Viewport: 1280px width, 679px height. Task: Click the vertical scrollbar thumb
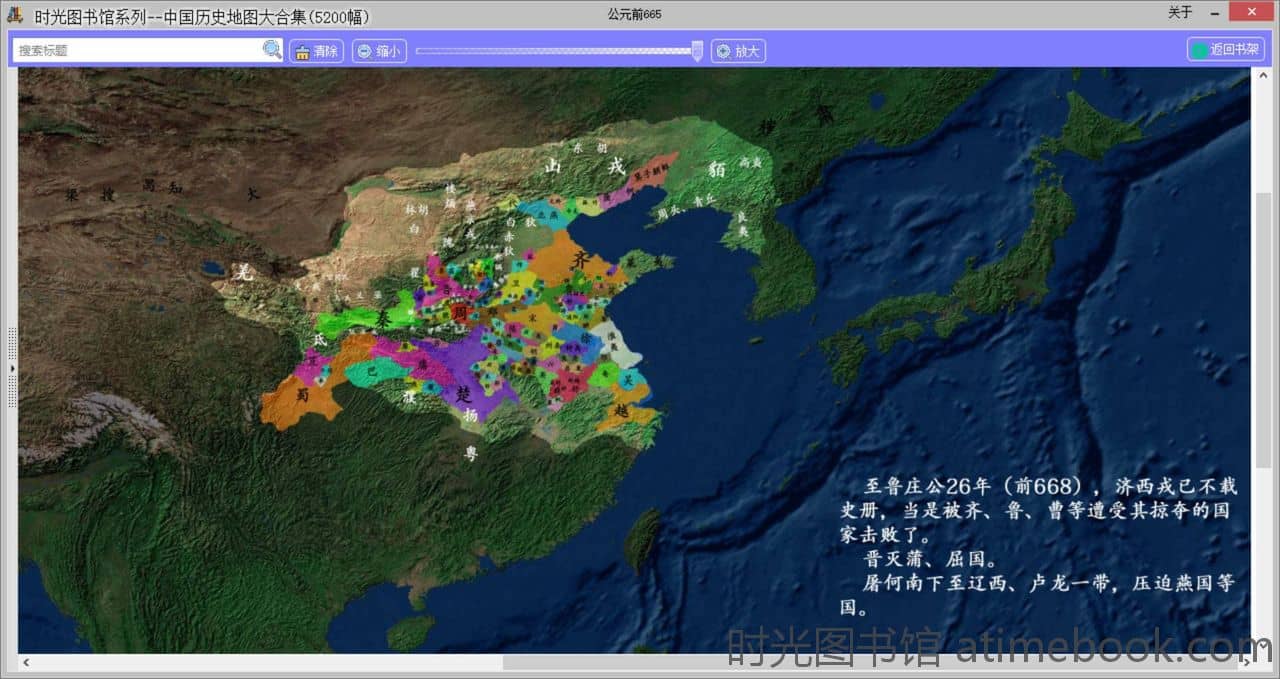click(1263, 330)
